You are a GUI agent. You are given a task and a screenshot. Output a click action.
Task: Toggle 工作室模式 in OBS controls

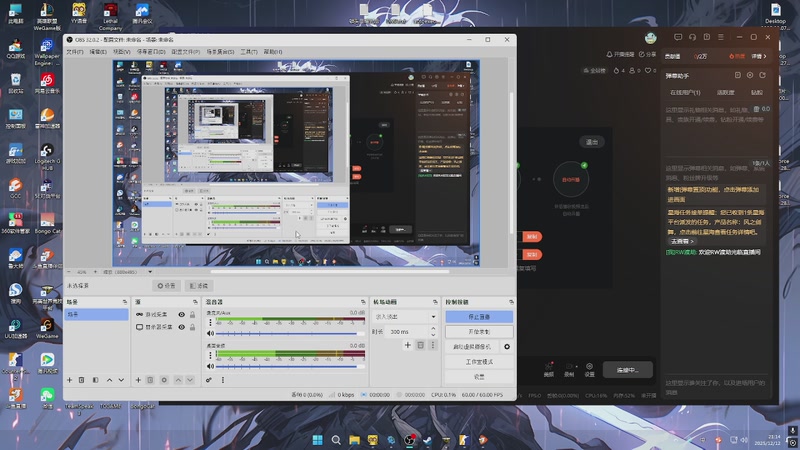click(x=479, y=362)
